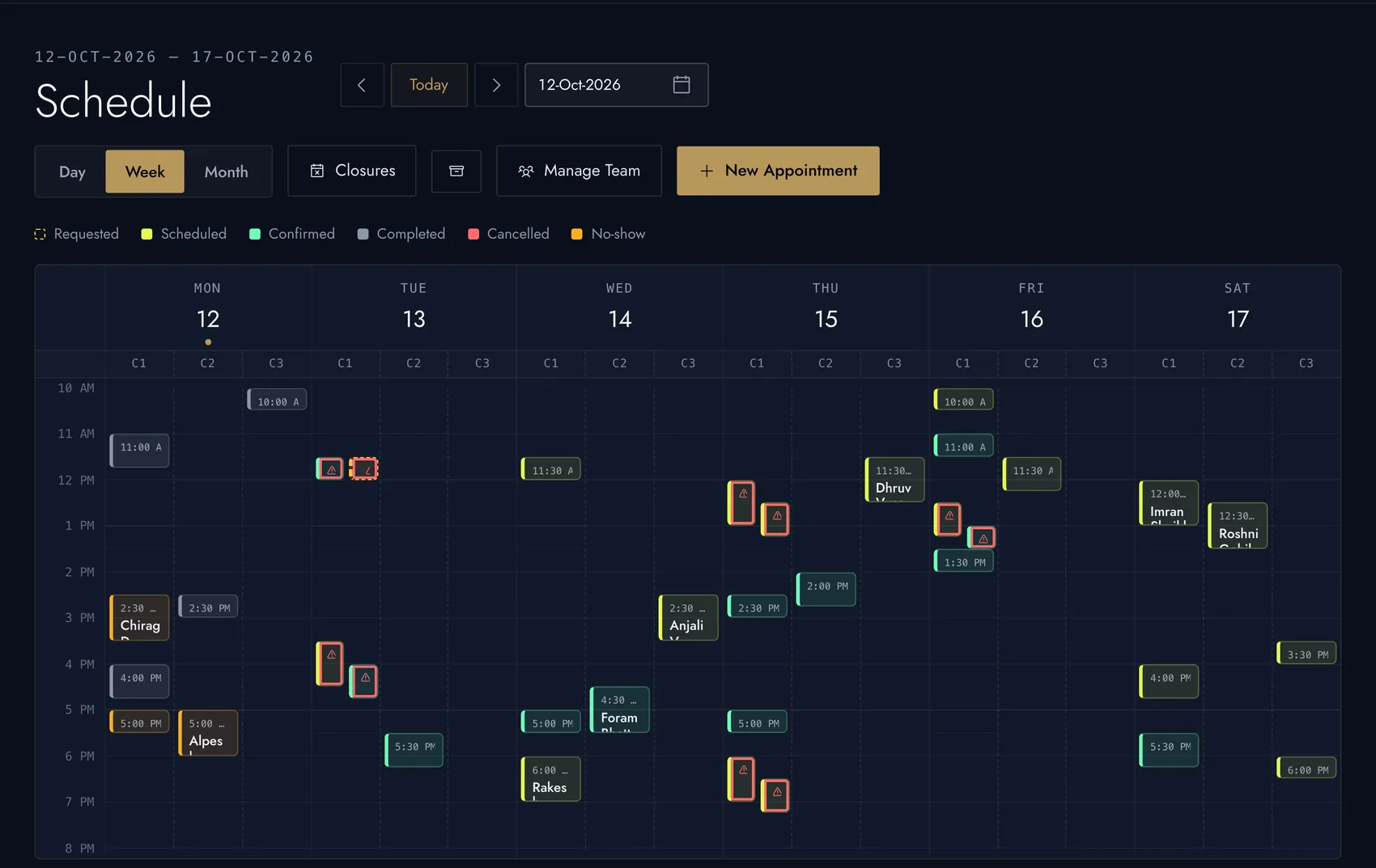Go to previous week with left chevron
The height and width of the screenshot is (868, 1376).
click(x=362, y=85)
